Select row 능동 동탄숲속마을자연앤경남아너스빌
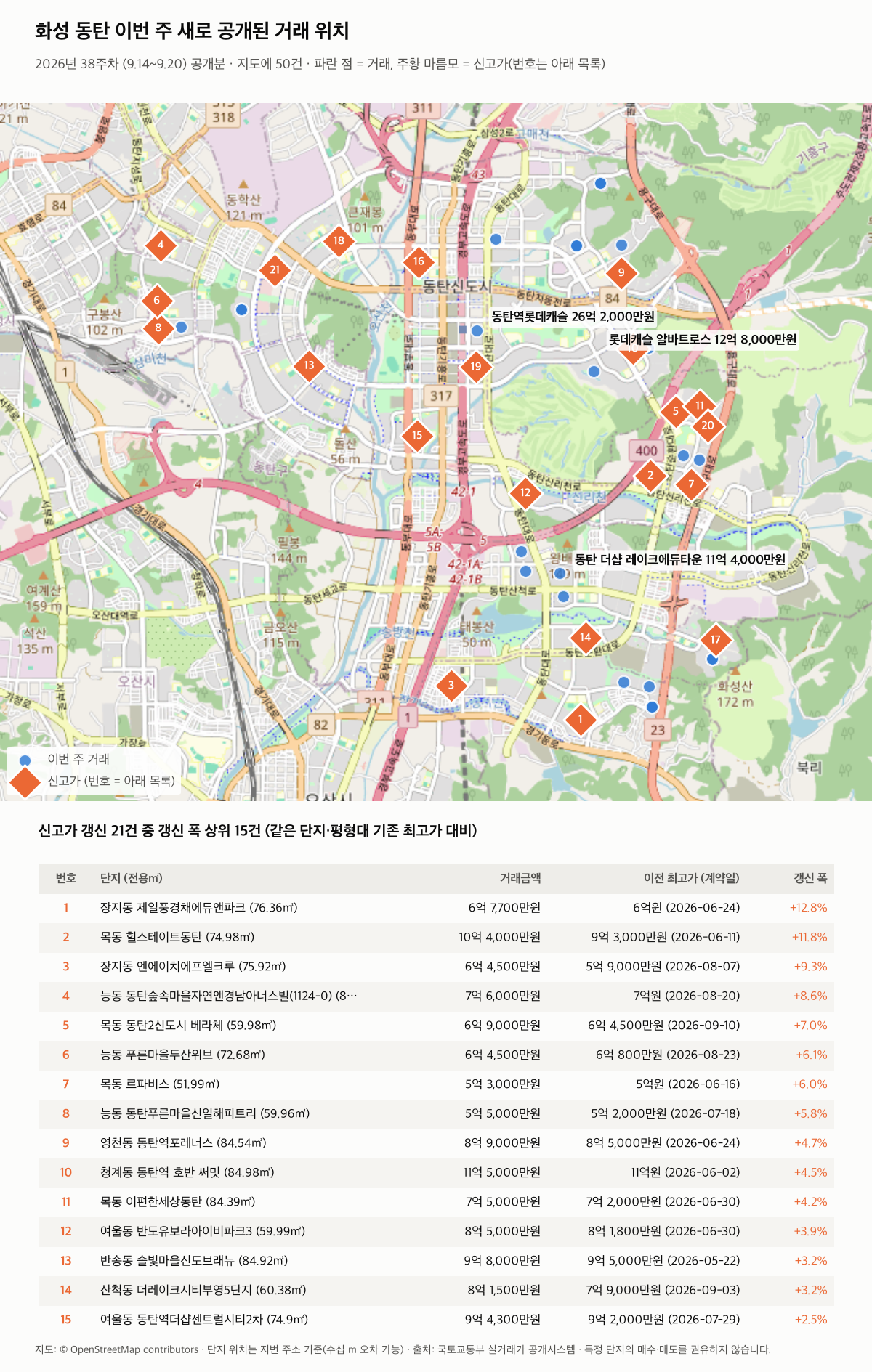872x1372 pixels. 436,996
